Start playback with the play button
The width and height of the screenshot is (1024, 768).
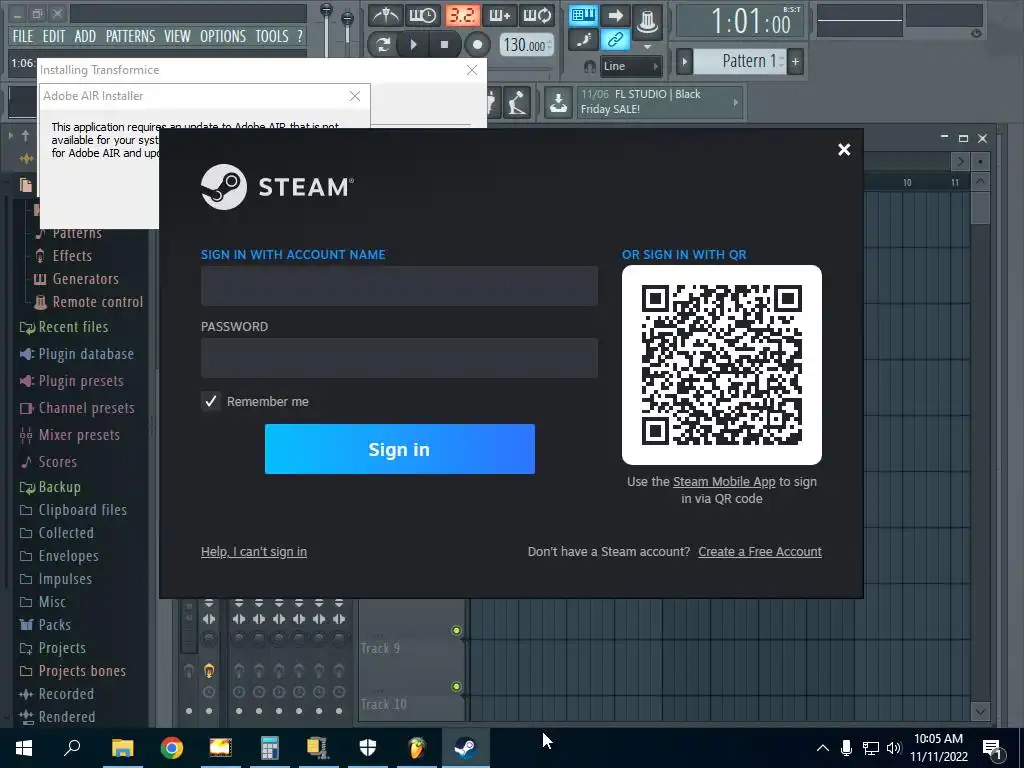pos(413,44)
